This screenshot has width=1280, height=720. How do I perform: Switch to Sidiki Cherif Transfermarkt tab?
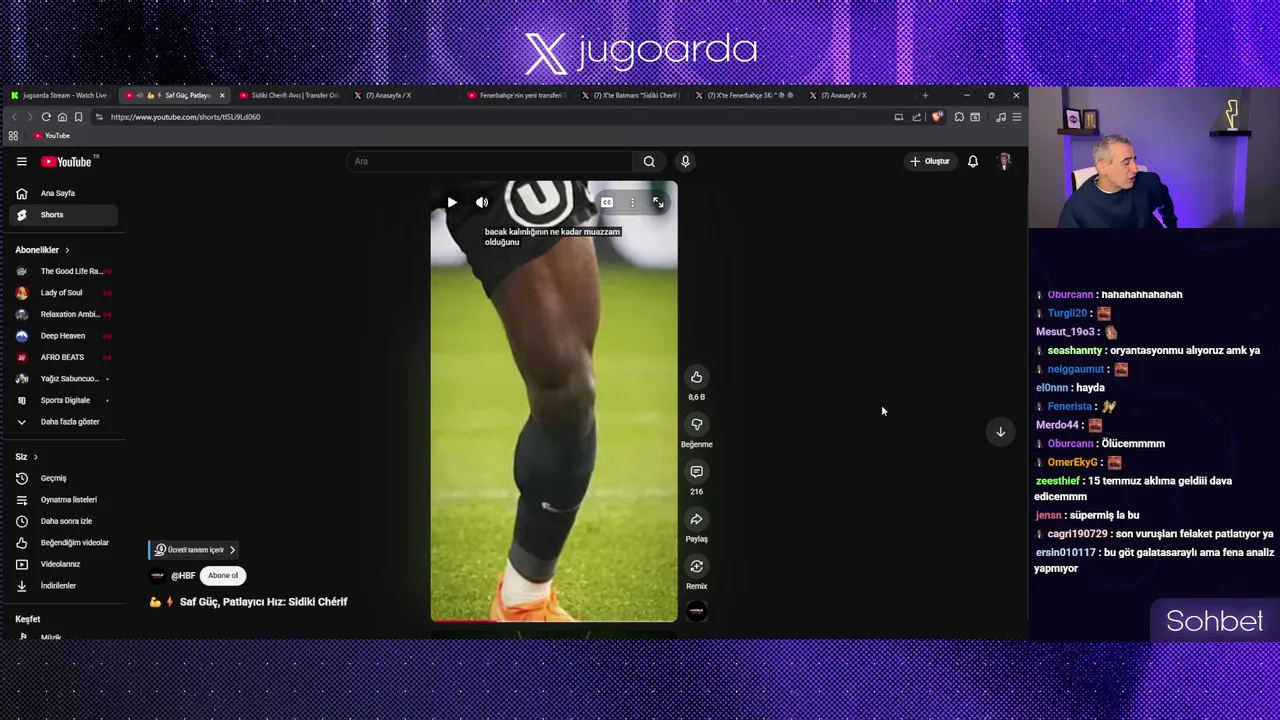click(x=290, y=95)
